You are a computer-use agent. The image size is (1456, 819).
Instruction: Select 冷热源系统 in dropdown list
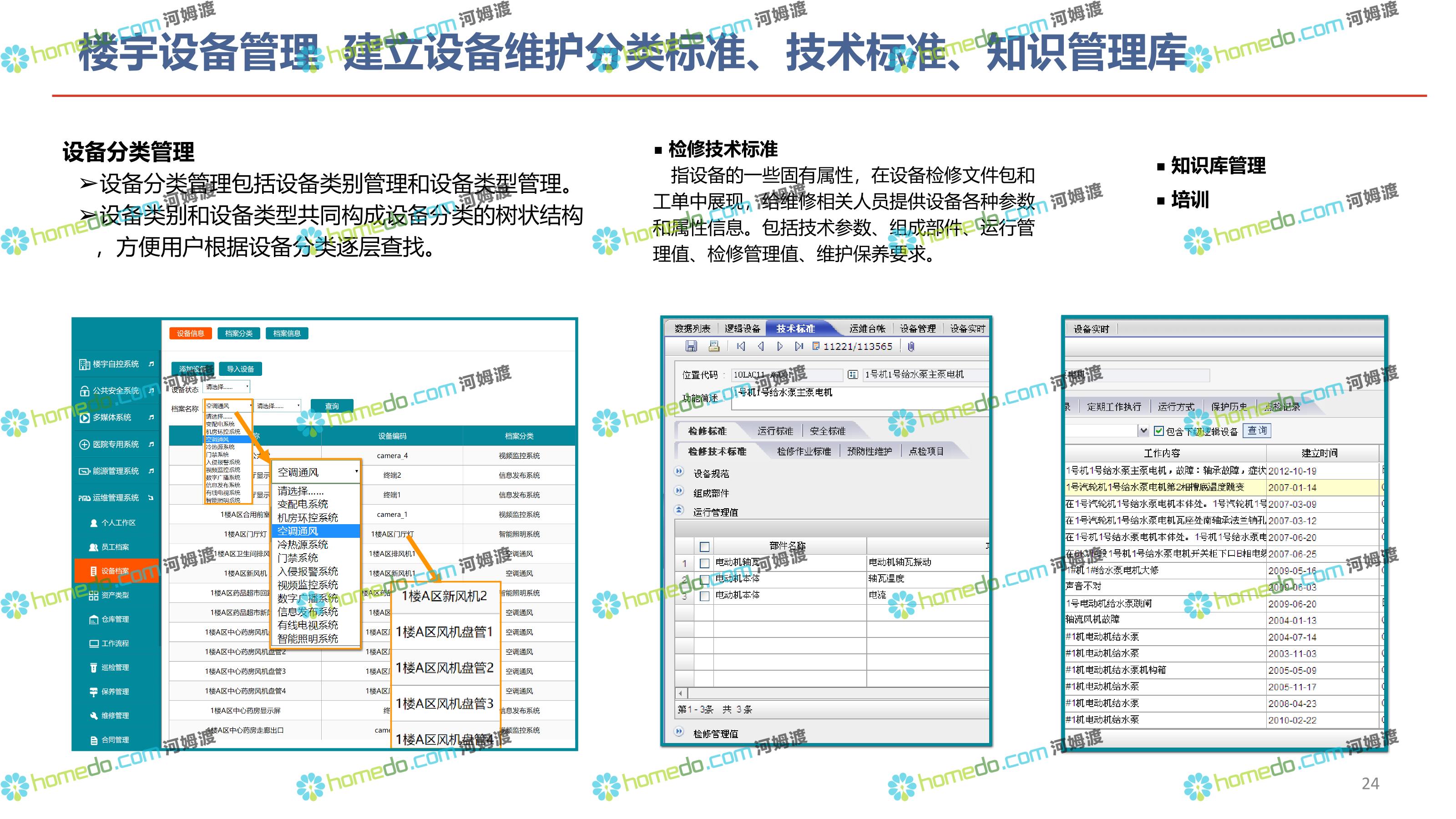click(303, 545)
